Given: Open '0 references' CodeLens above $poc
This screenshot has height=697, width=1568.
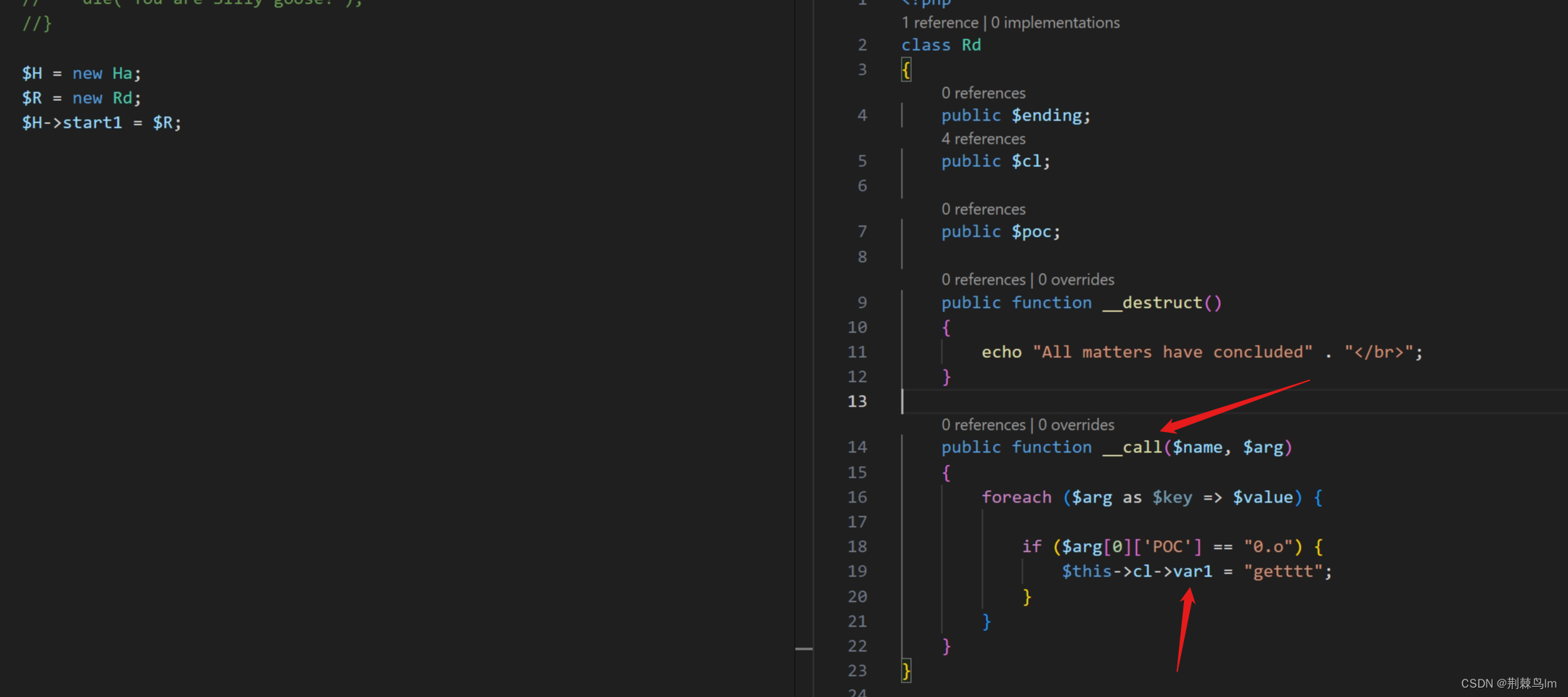Looking at the screenshot, I should [x=984, y=209].
